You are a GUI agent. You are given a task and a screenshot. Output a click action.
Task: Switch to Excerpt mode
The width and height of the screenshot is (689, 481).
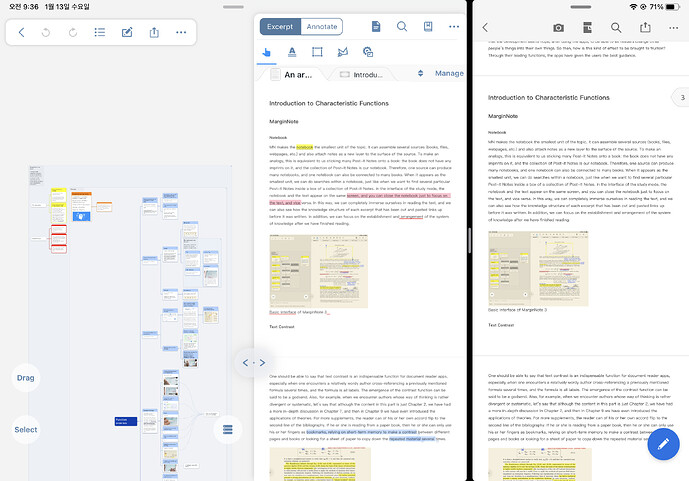click(x=280, y=26)
